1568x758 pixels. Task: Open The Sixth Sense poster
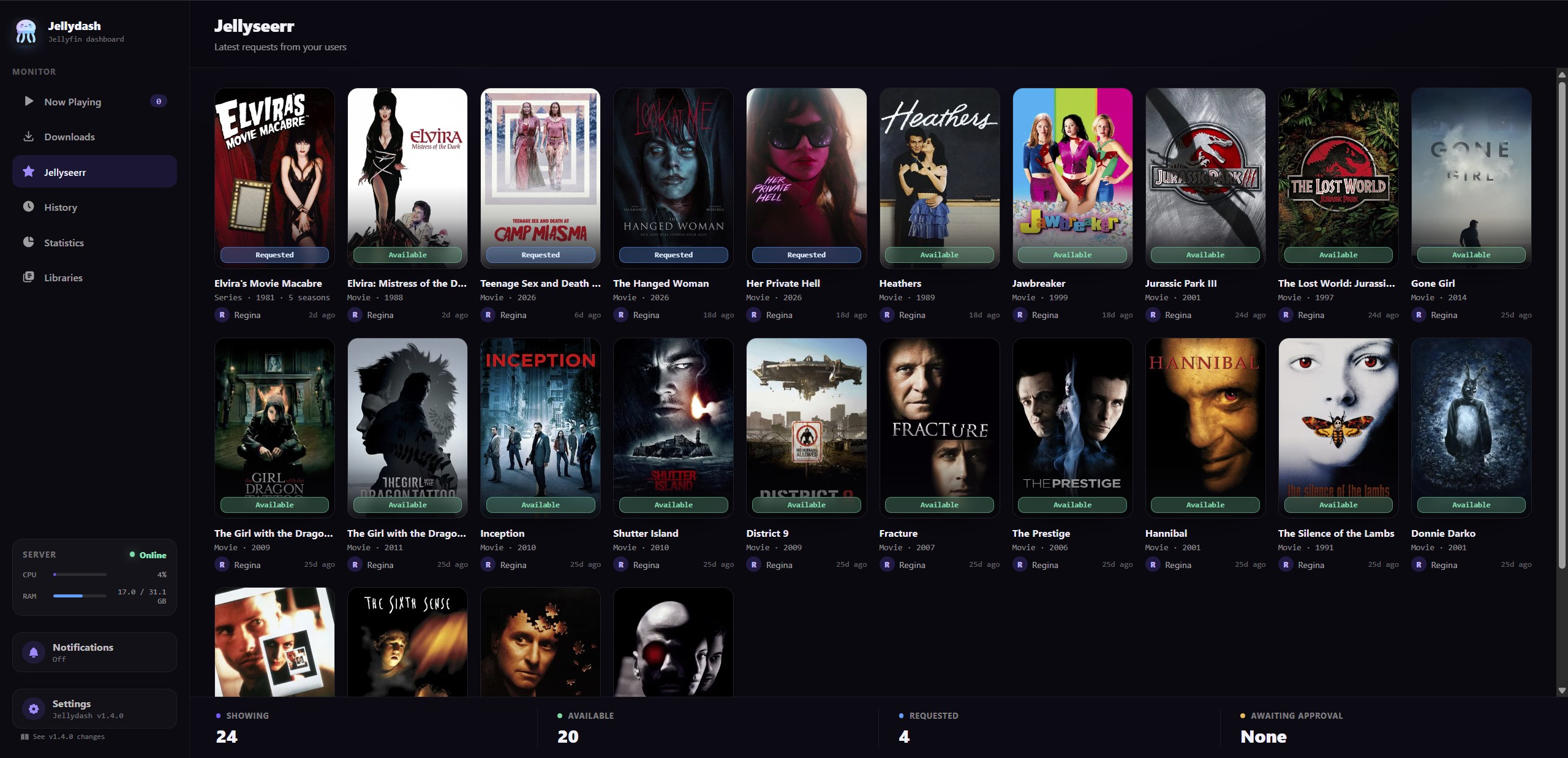[407, 642]
